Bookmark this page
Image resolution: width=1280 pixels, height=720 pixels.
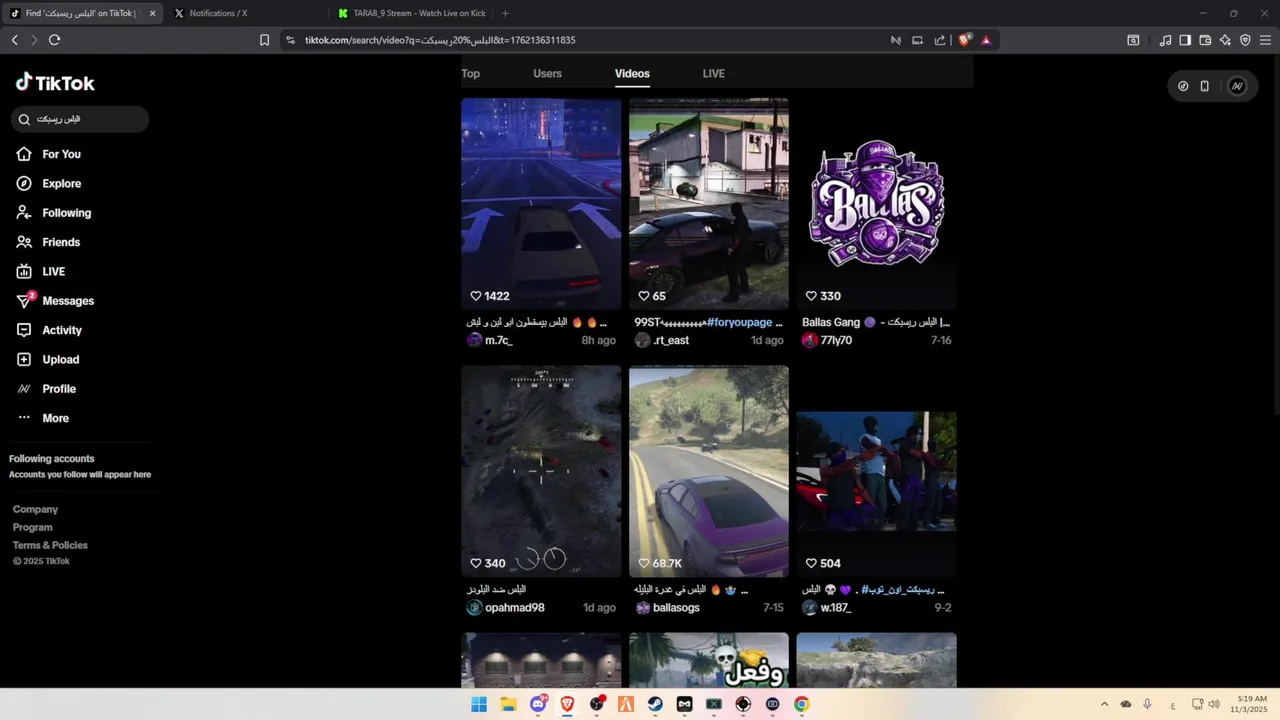(264, 40)
